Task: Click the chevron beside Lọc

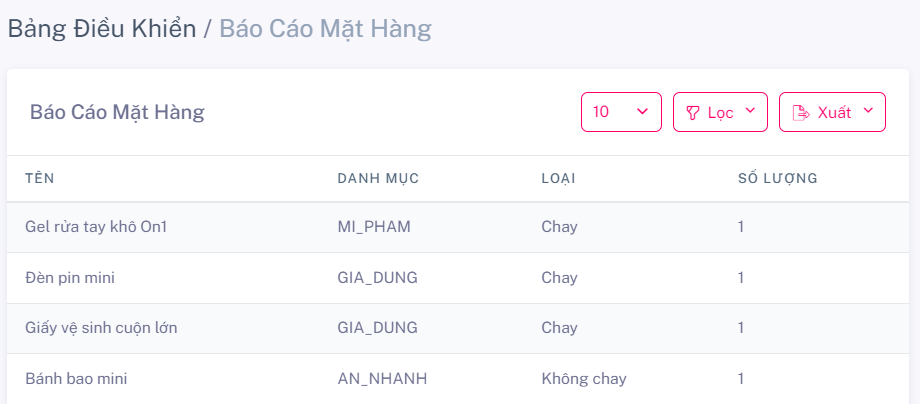Action: point(750,111)
